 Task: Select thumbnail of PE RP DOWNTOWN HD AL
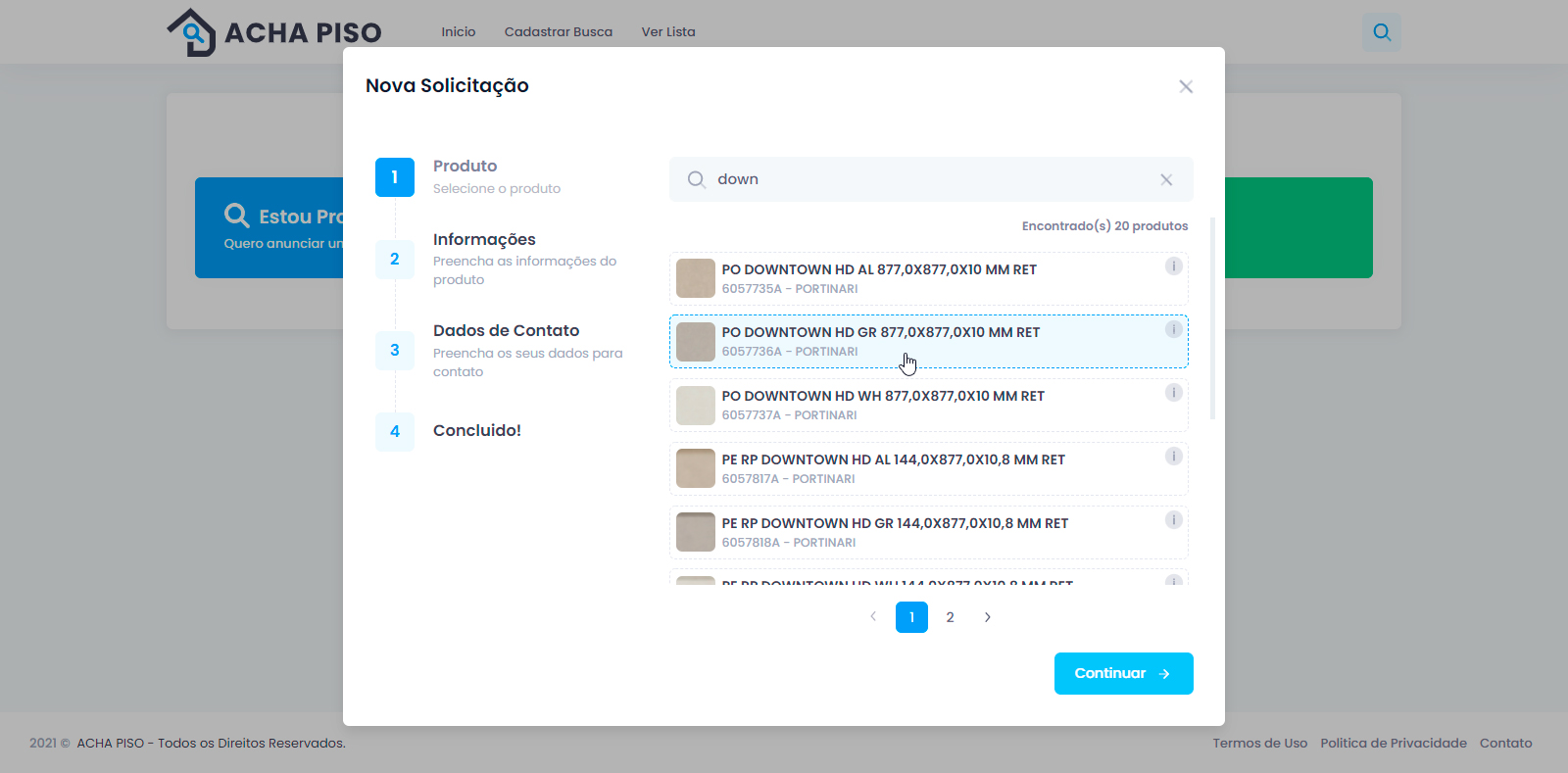coord(696,468)
